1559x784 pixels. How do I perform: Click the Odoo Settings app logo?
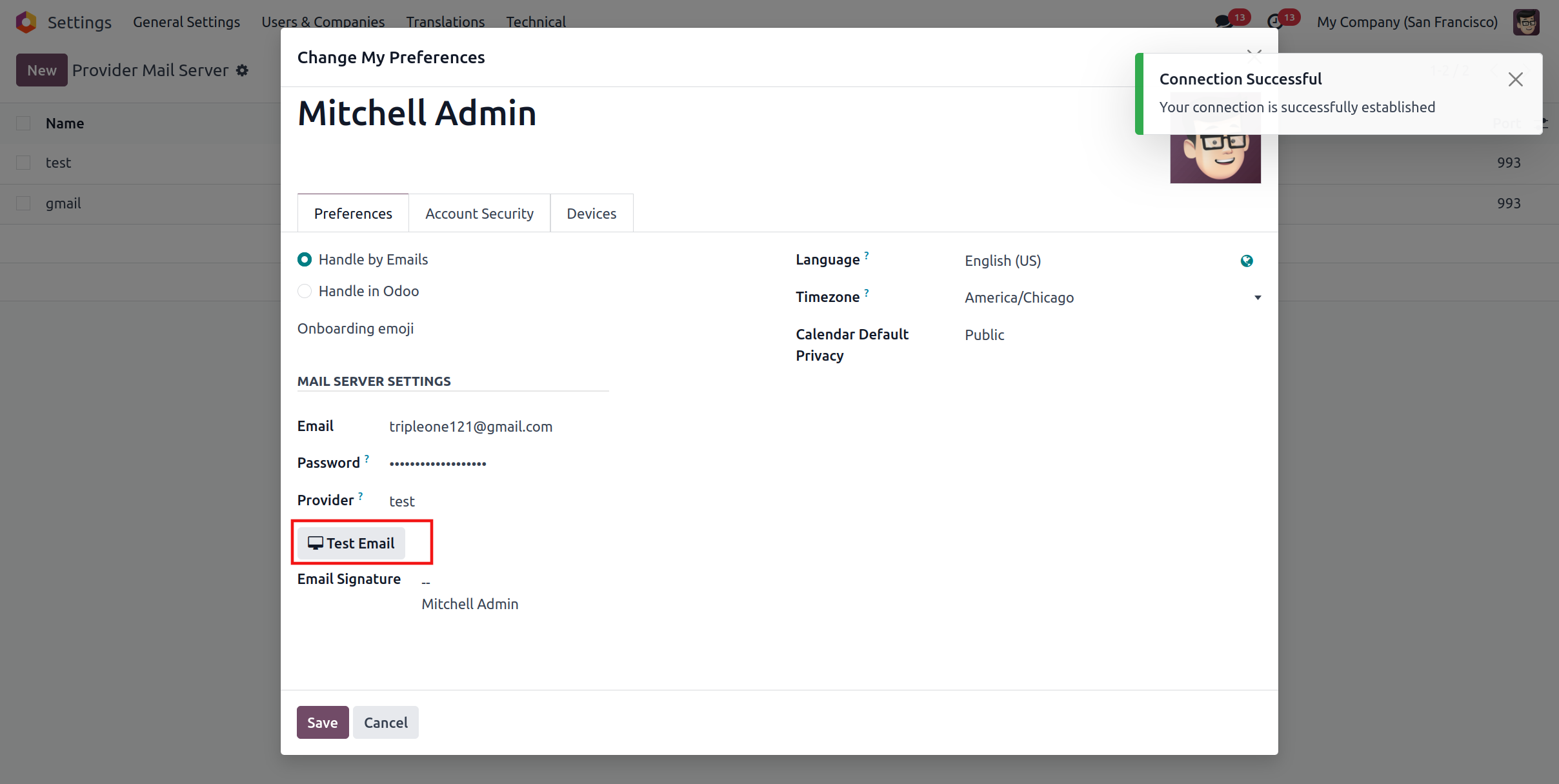(26, 22)
